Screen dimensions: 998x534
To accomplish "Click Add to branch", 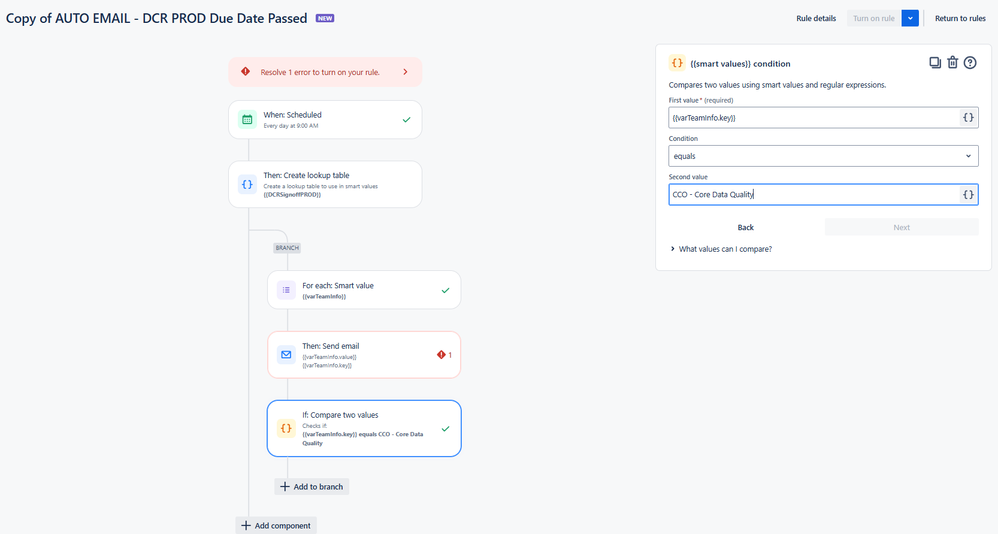I will click(x=312, y=487).
